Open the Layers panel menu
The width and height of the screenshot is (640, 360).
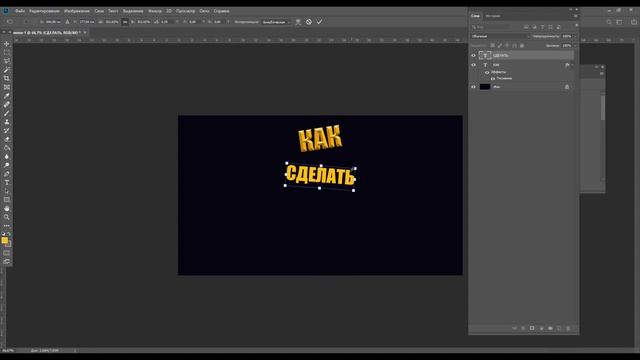576,16
